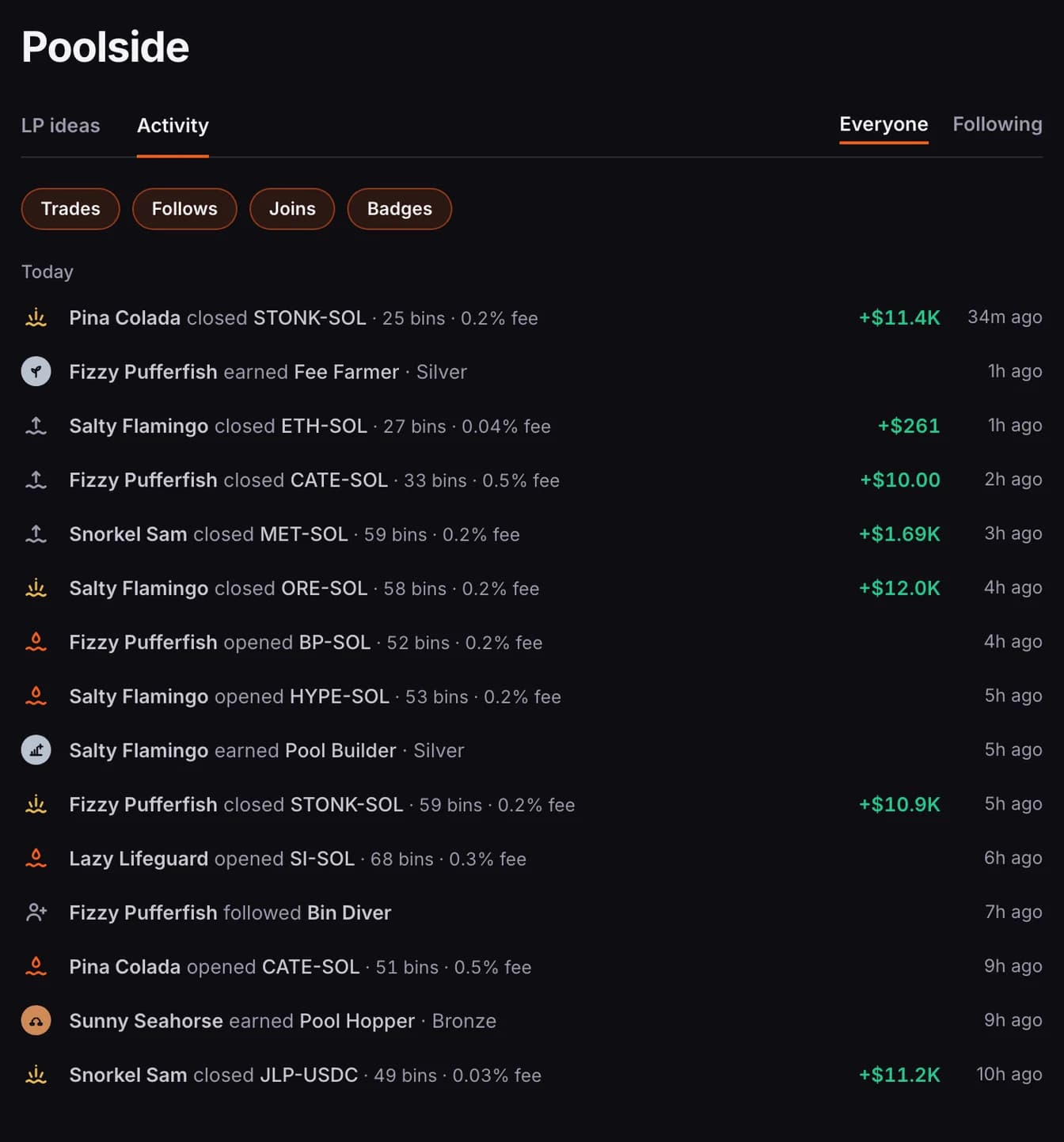
Task: Open the HYPE-SOL pool link
Action: [340, 696]
